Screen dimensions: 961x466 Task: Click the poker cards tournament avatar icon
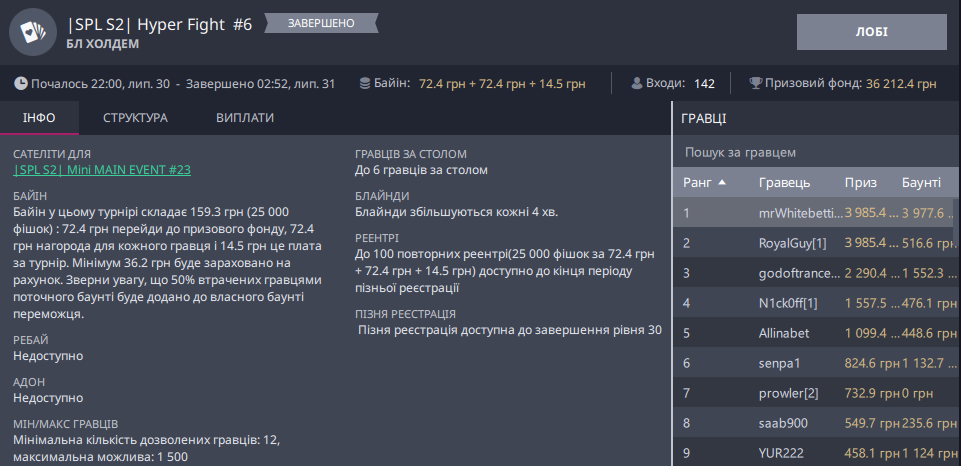tap(33, 32)
